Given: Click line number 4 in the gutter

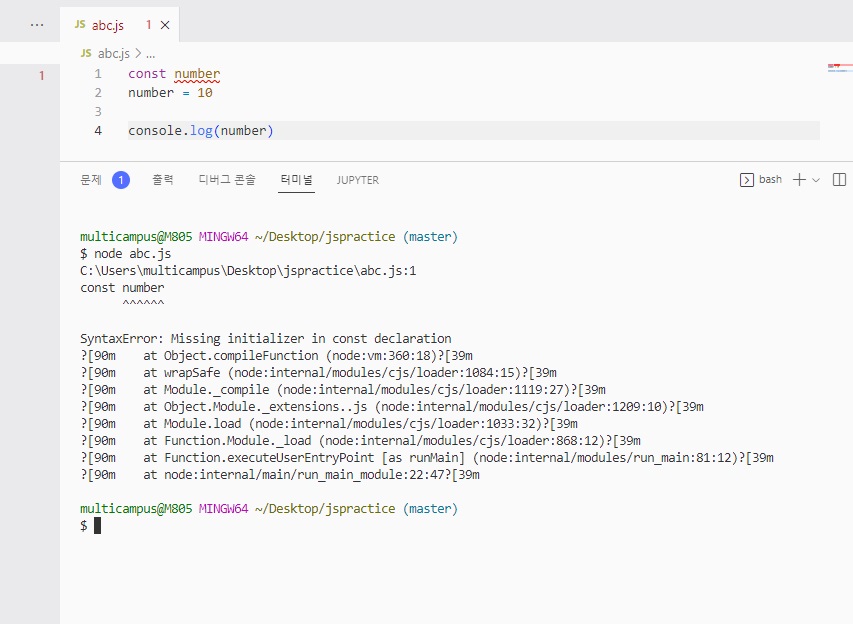Looking at the screenshot, I should click(x=98, y=131).
